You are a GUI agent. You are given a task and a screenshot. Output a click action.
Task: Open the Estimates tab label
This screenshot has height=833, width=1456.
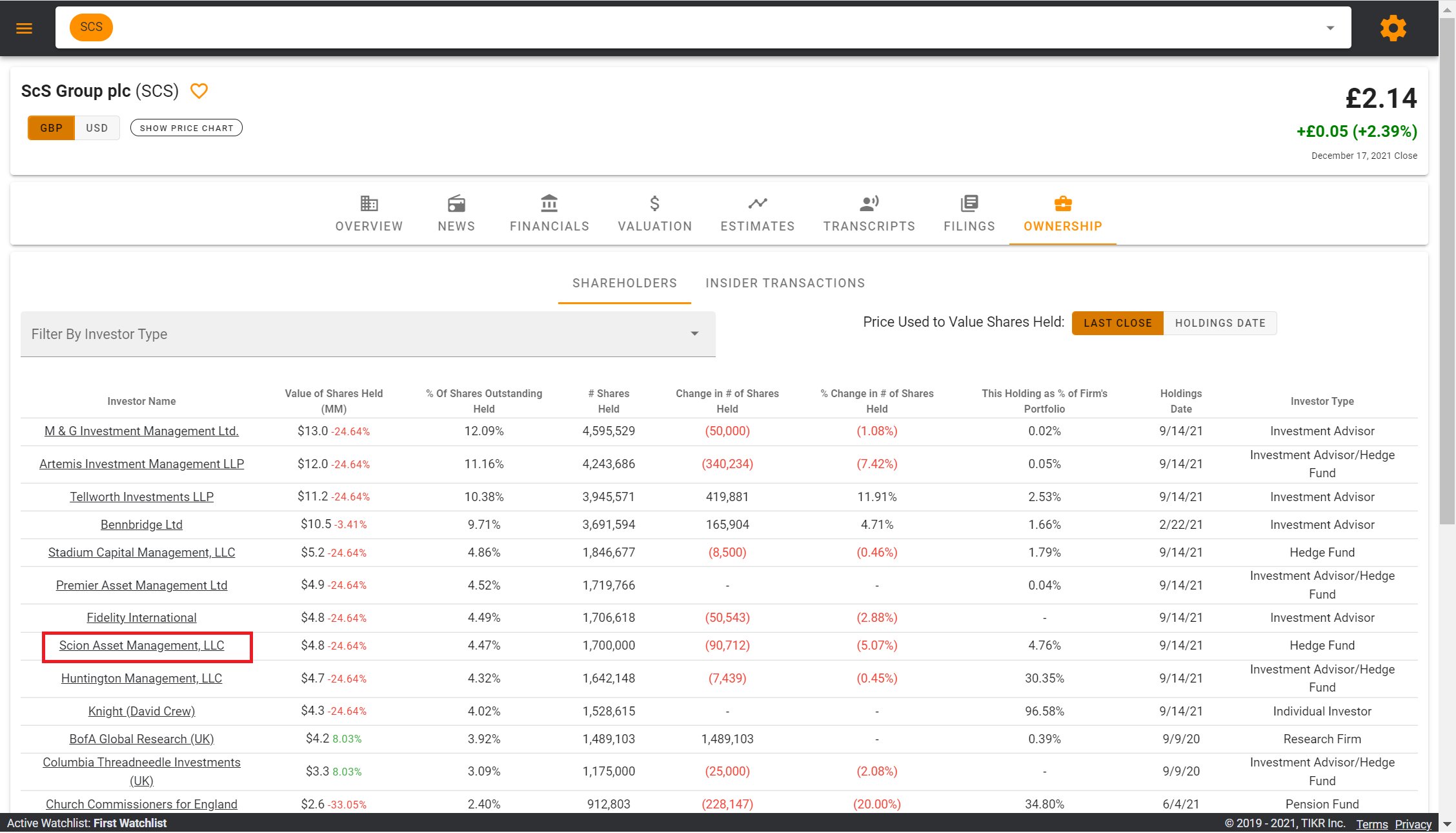[758, 226]
